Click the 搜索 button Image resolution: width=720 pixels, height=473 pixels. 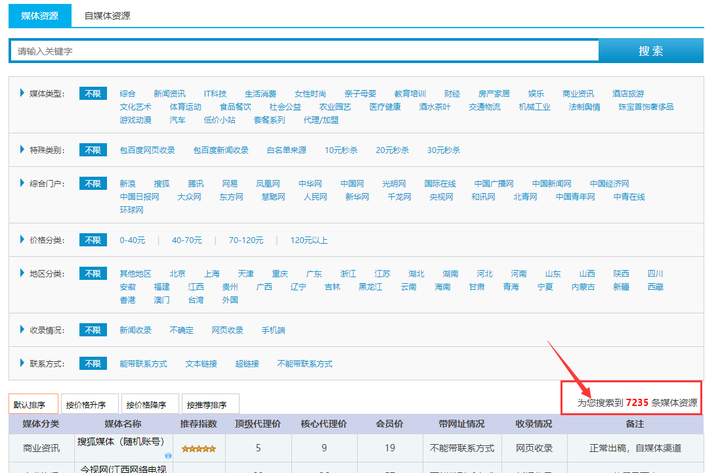651,51
